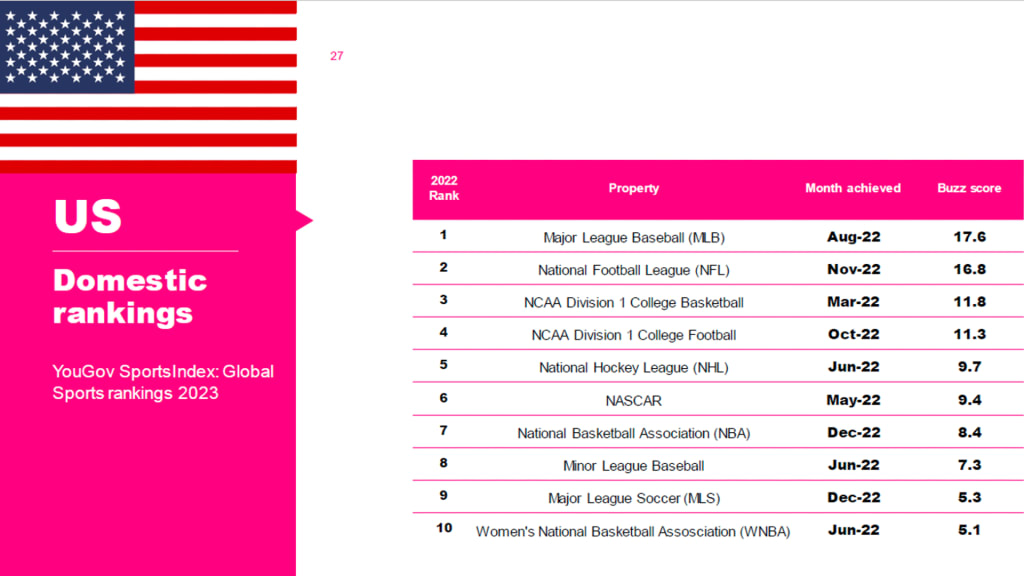Click the Major League Soccer (MLS) entry
1024x576 pixels.
[x=634, y=498]
